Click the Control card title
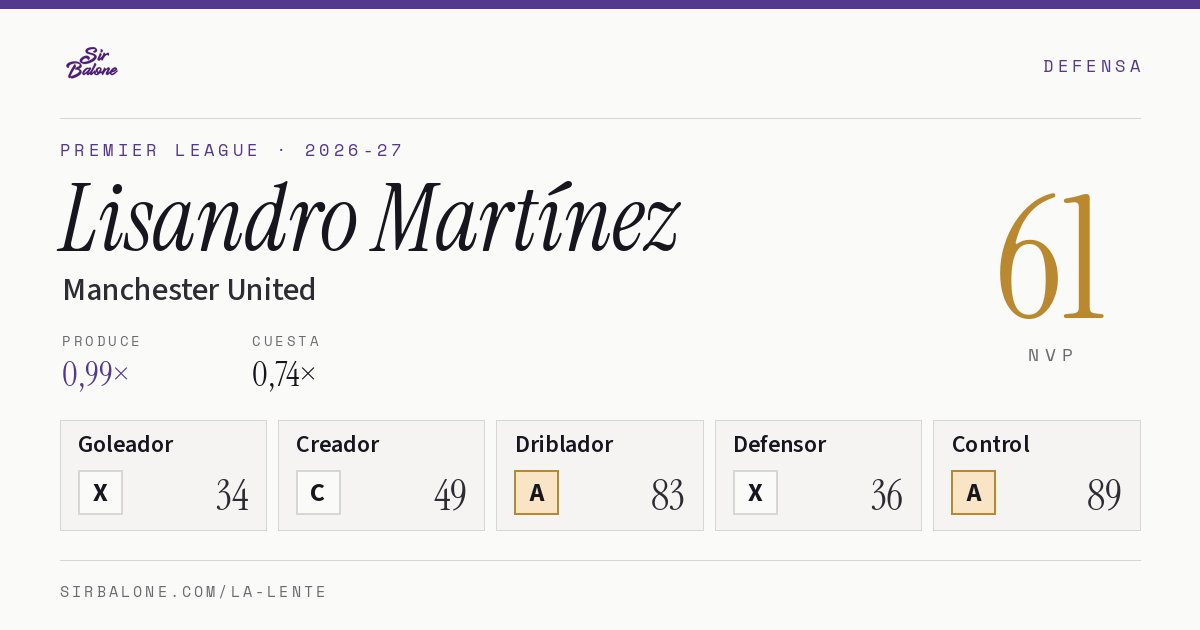1200x630 pixels. pos(991,444)
